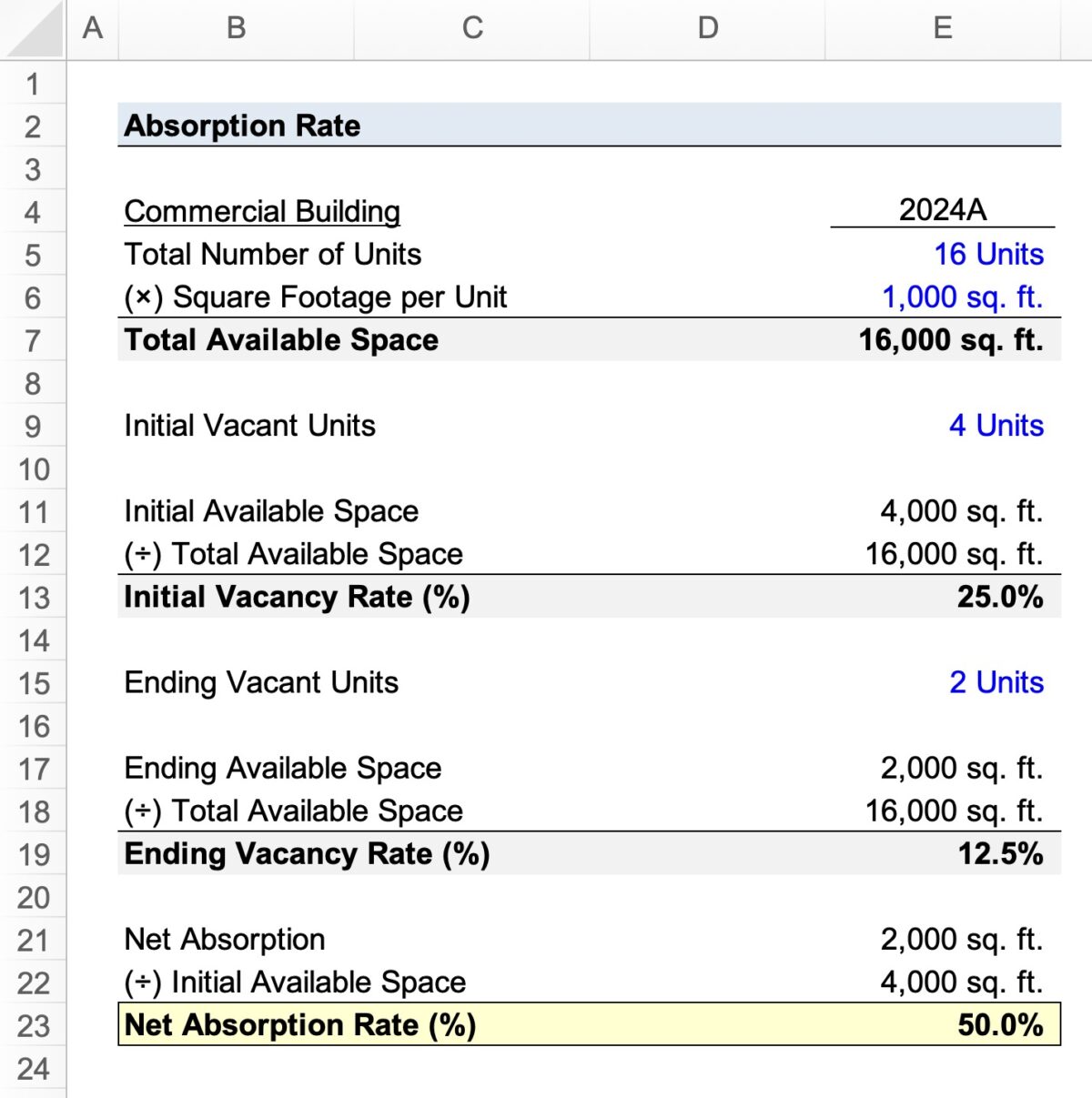The width and height of the screenshot is (1092, 1098).
Task: Select column header E
Action: 943,27
